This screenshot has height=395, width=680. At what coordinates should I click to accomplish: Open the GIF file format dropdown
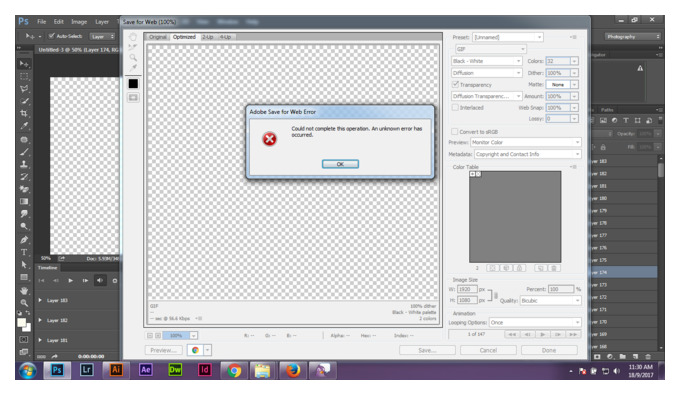(490, 49)
